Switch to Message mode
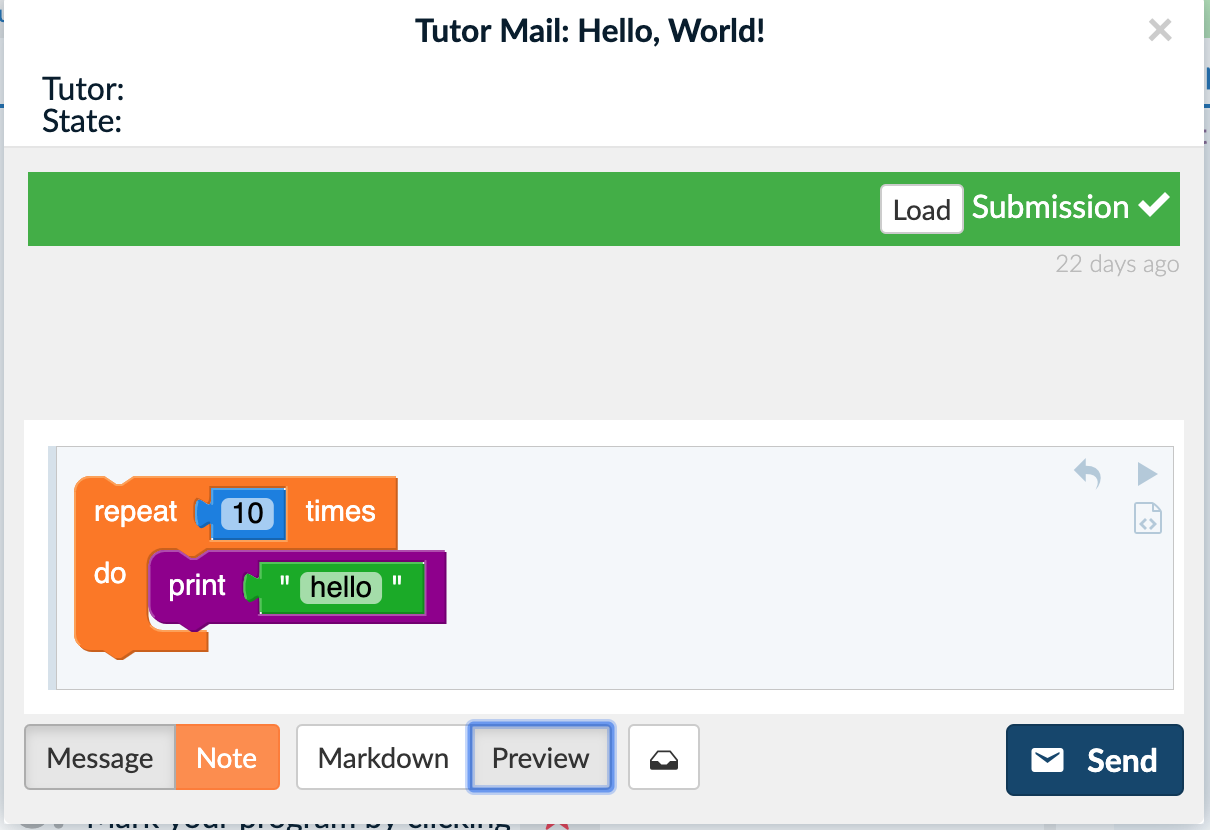Viewport: 1210px width, 830px height. (x=100, y=757)
